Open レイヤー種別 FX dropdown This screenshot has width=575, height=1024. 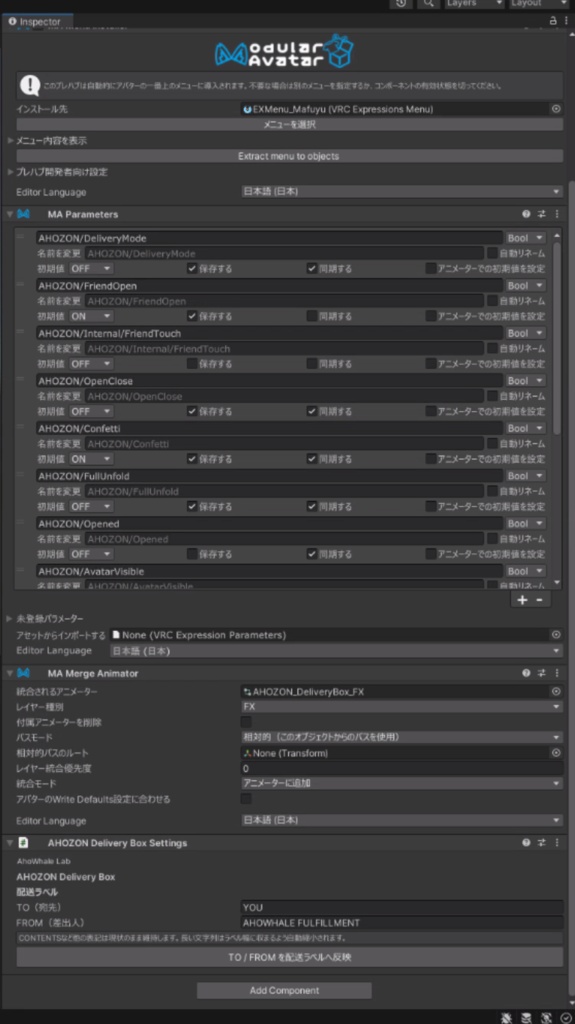[401, 707]
